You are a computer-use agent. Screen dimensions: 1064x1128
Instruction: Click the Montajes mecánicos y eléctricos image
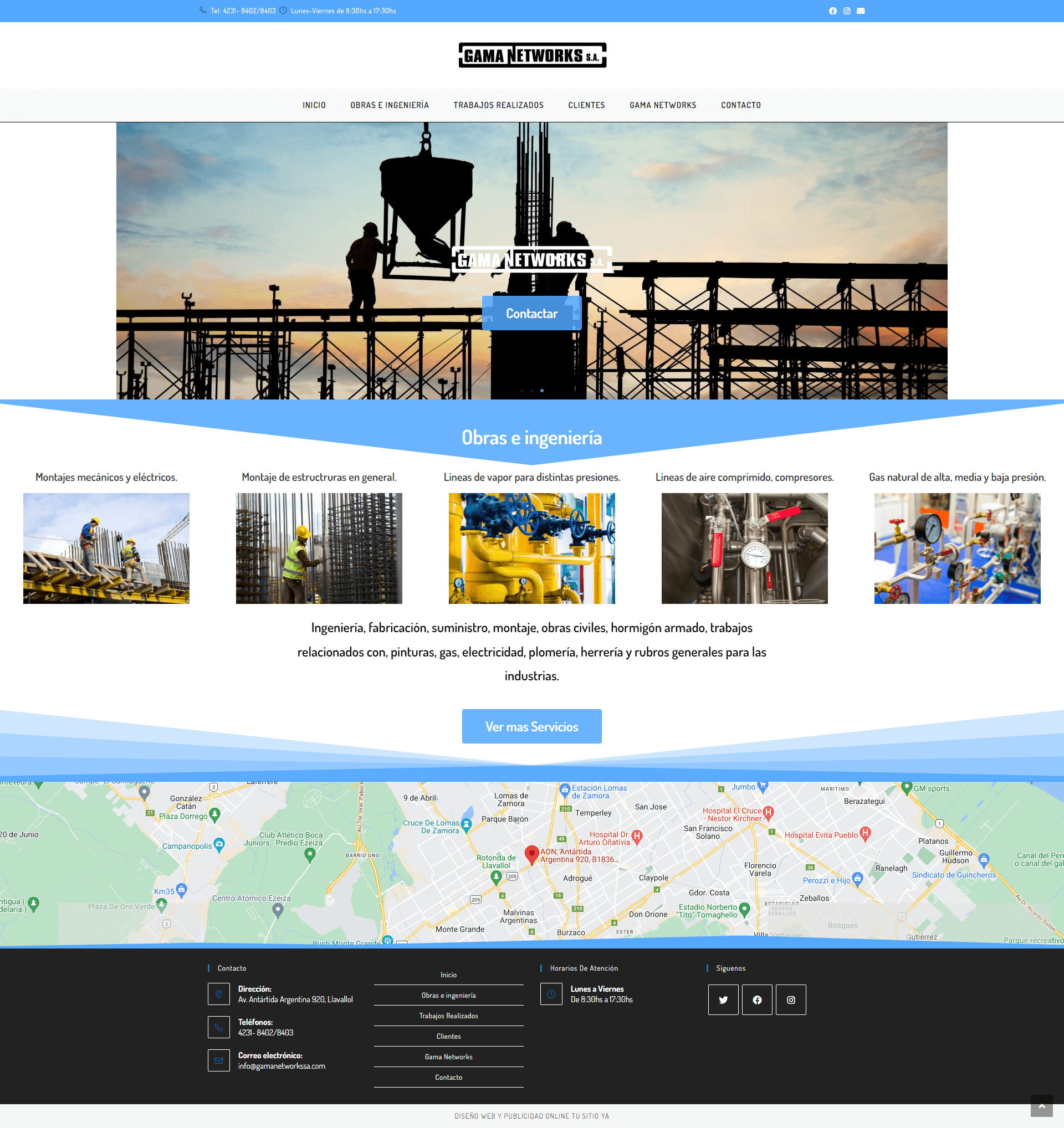click(106, 548)
